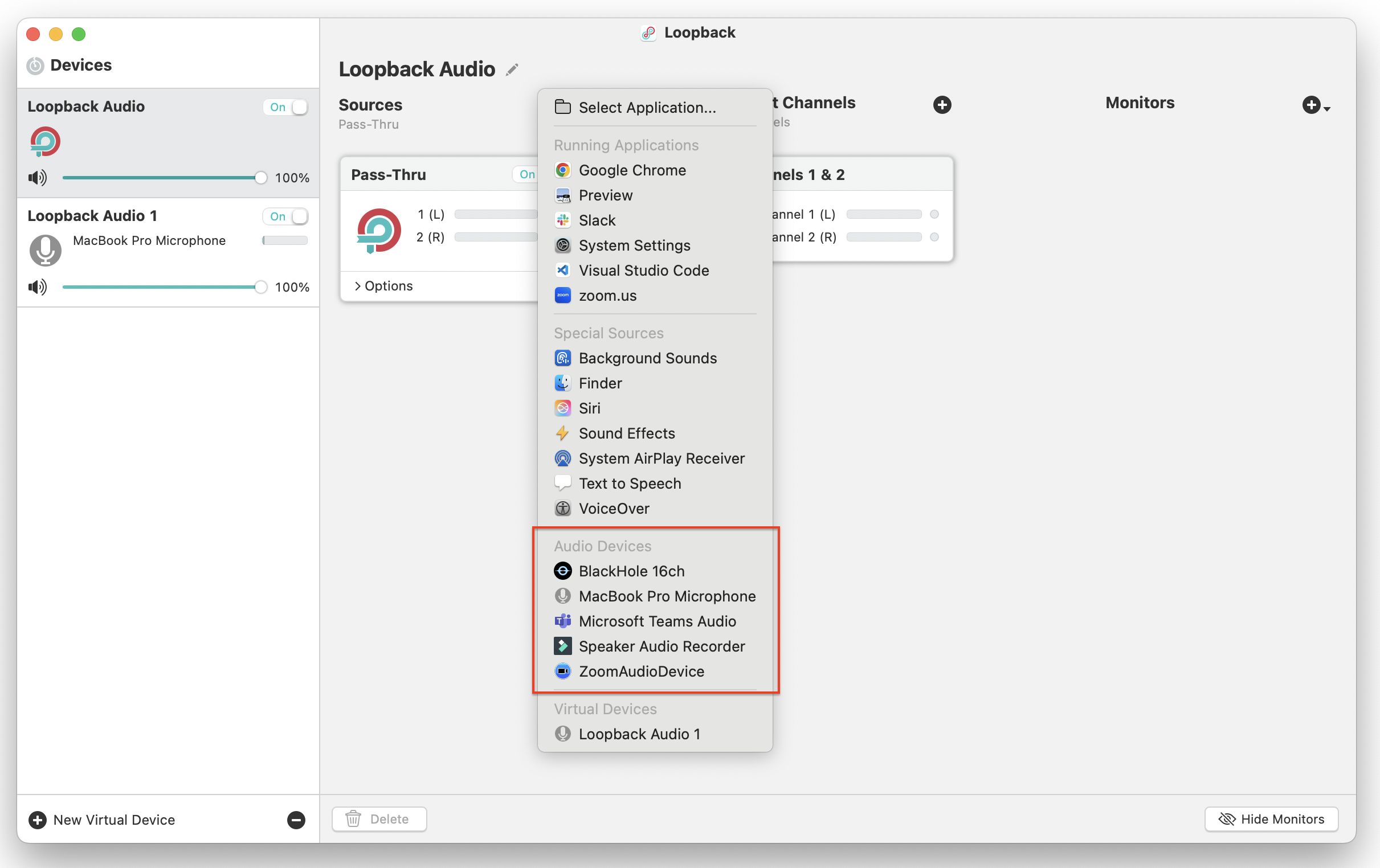Viewport: 1380px width, 868px height.
Task: Select ZoomAudioDevice from Audio Devices list
Action: click(x=640, y=672)
